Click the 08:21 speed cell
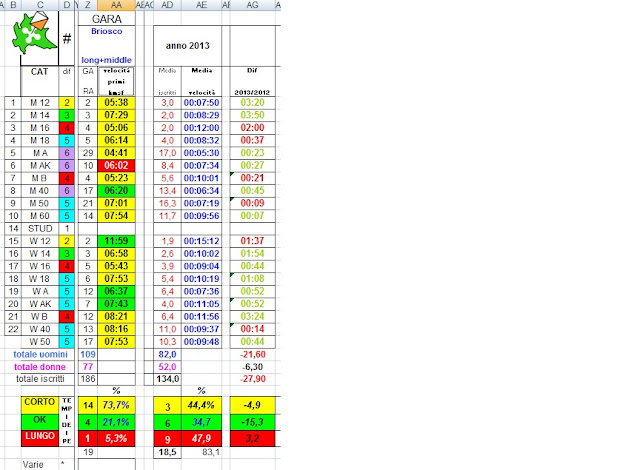The width and height of the screenshot is (640, 470). (116, 317)
